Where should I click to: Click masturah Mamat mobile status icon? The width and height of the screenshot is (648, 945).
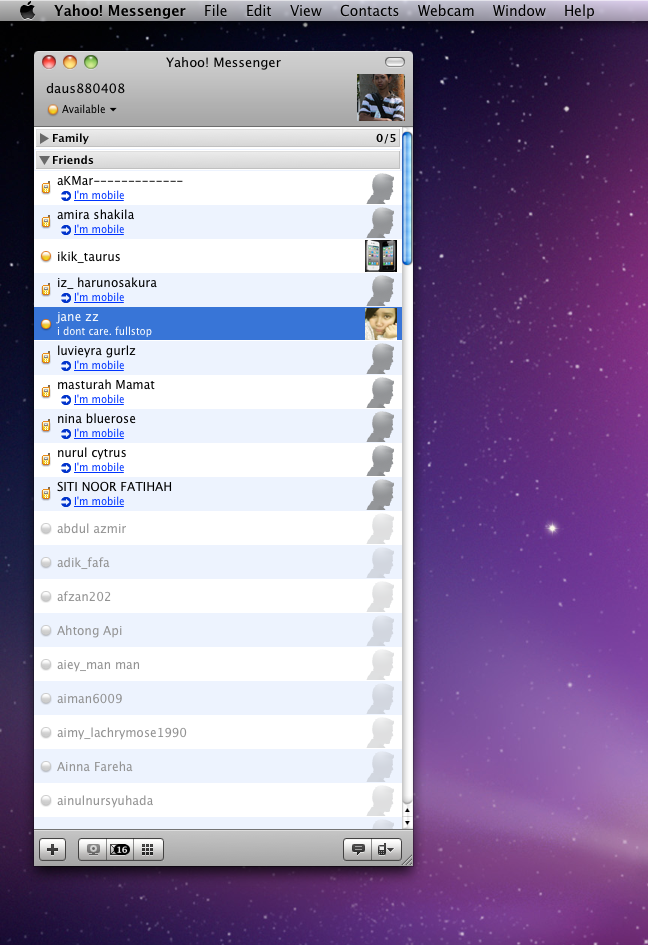coord(46,392)
